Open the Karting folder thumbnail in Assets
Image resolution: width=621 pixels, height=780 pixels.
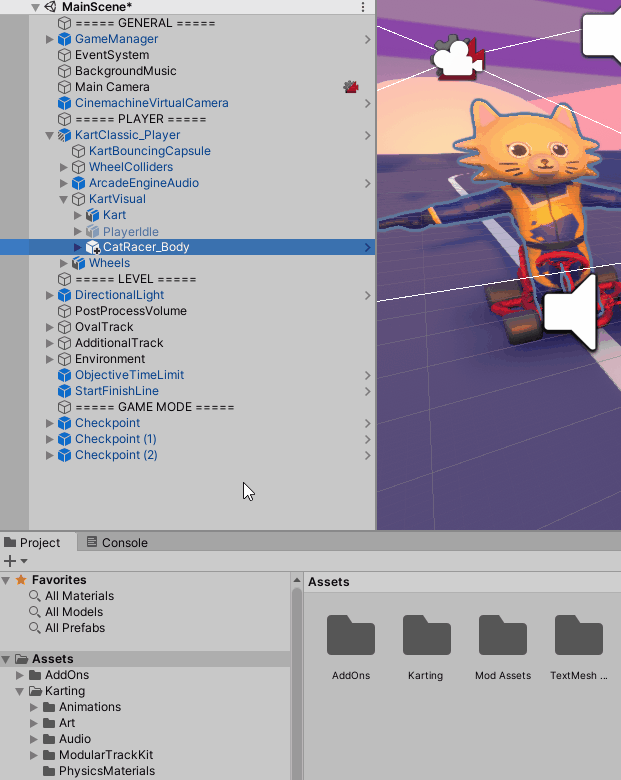click(x=426, y=637)
